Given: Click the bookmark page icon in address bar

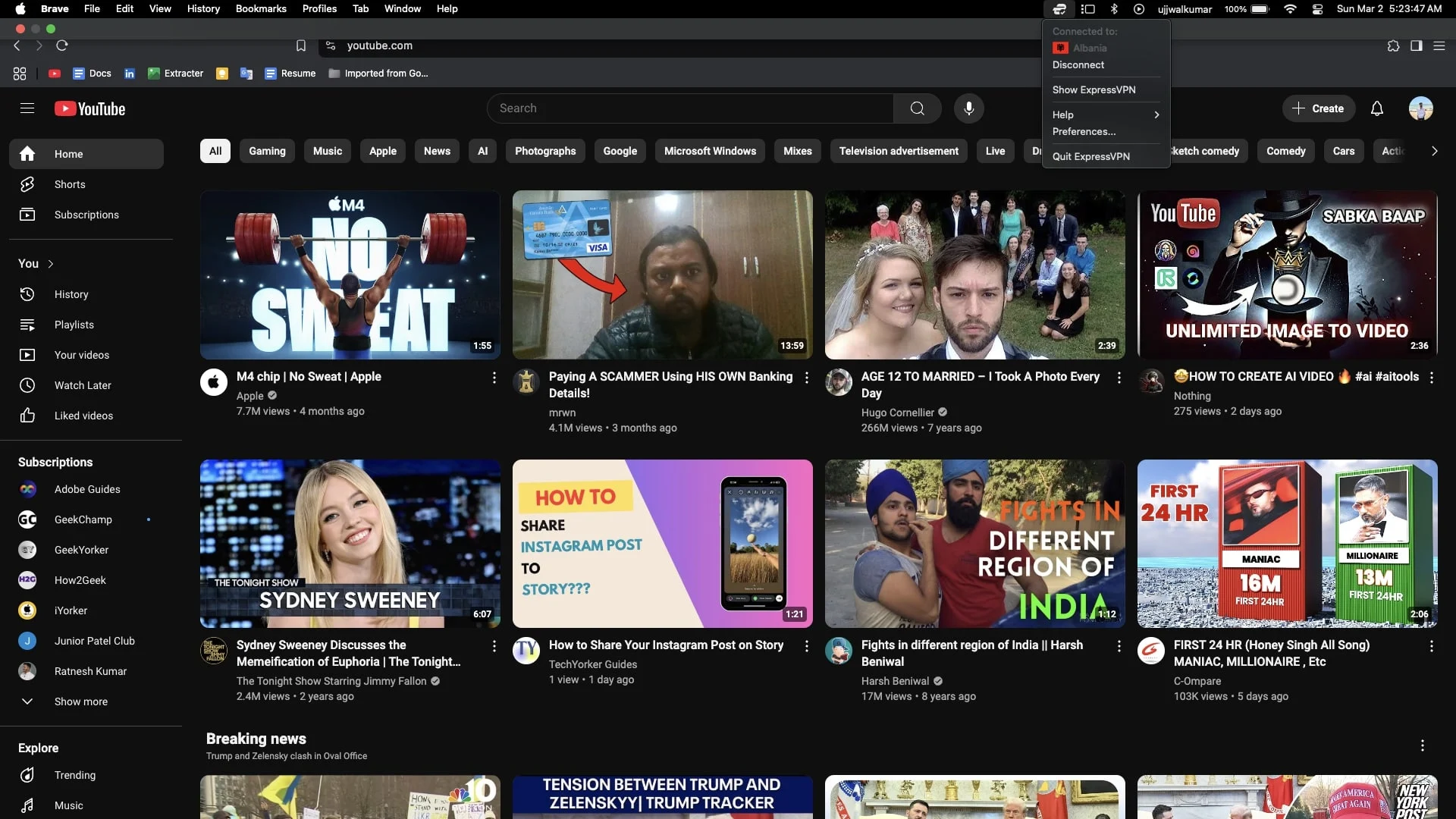Looking at the screenshot, I should point(301,45).
